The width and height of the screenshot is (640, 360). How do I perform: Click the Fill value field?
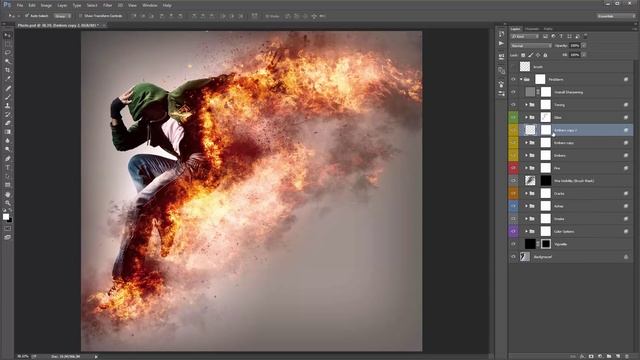(x=575, y=55)
